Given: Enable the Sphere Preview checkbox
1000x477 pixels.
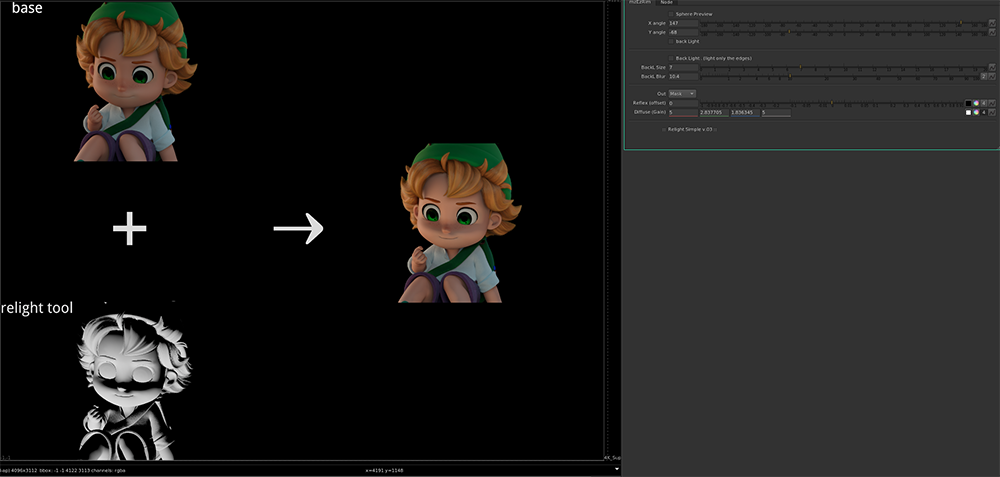Looking at the screenshot, I should point(672,14).
